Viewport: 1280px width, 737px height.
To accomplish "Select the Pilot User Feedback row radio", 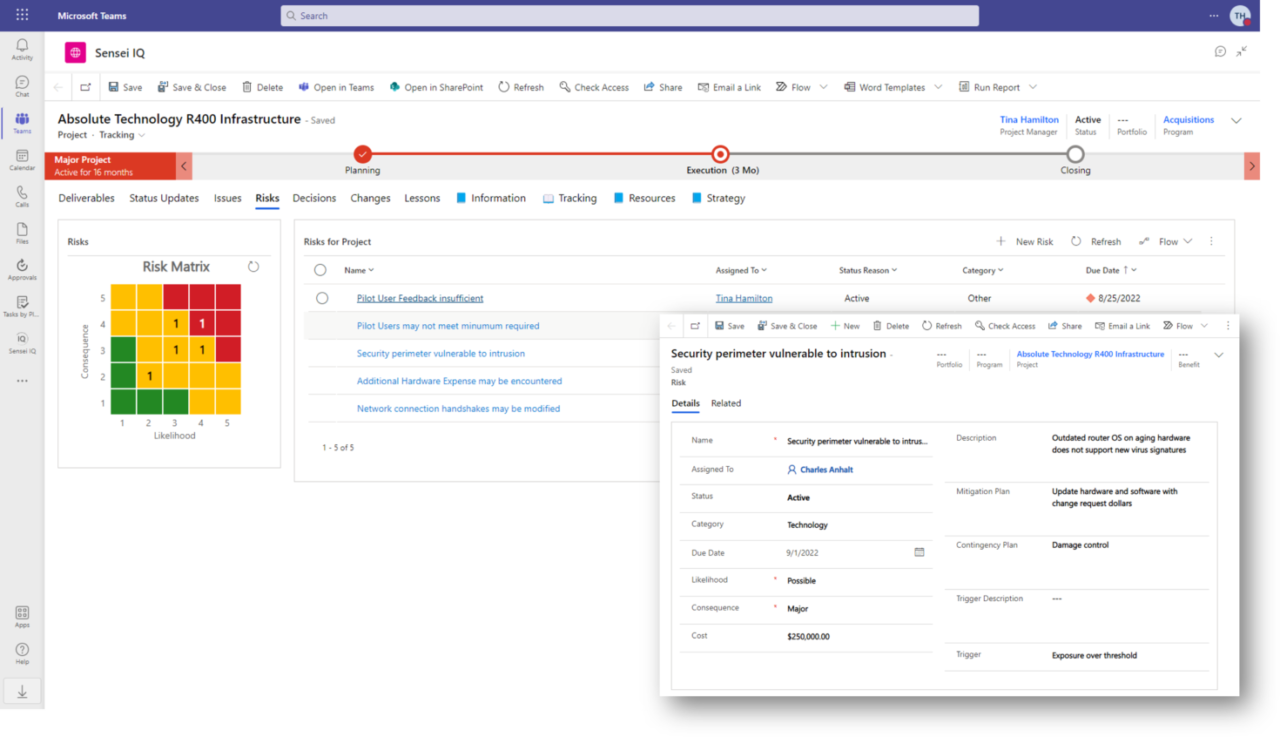I will point(322,298).
